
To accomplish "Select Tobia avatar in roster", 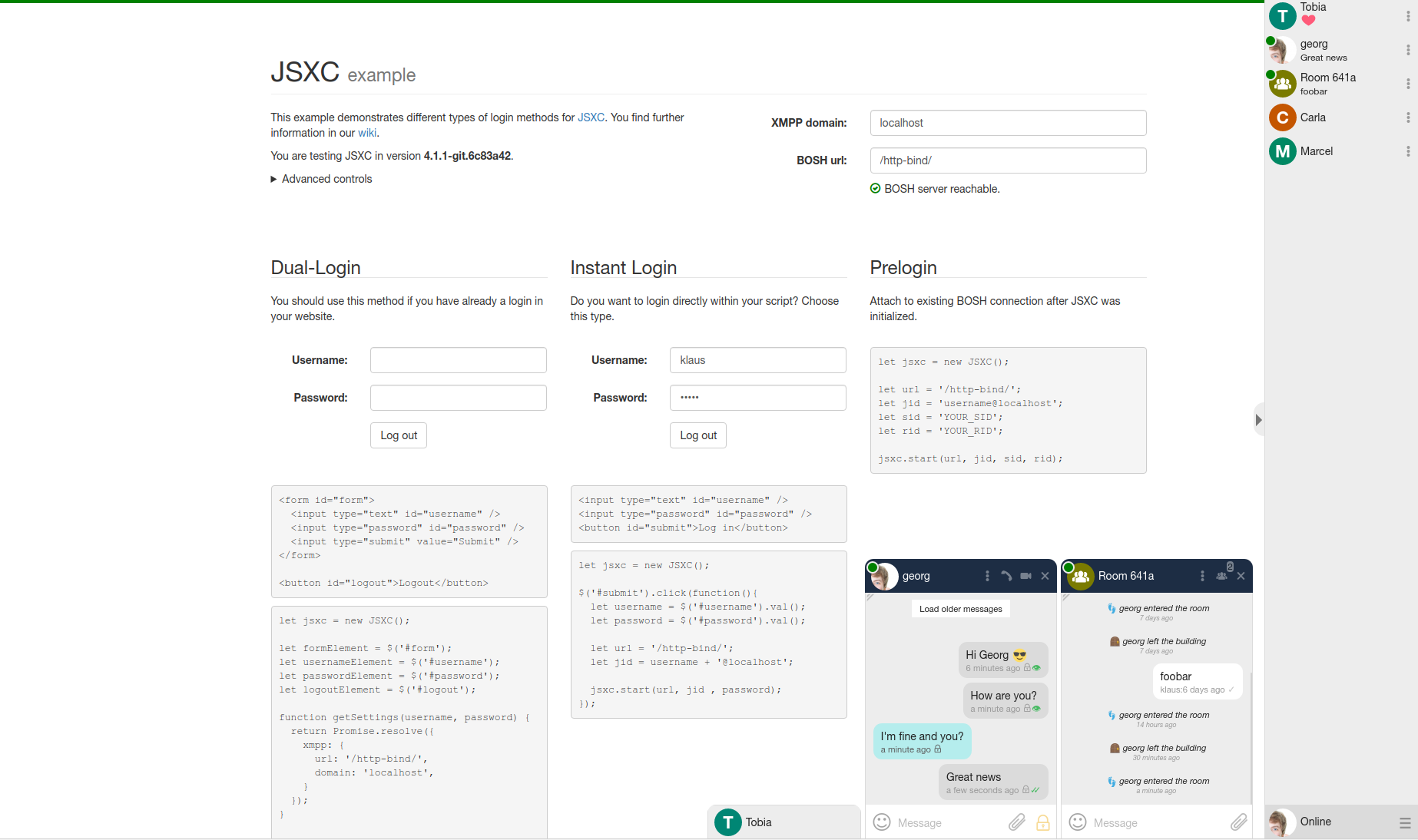I will [1282, 16].
